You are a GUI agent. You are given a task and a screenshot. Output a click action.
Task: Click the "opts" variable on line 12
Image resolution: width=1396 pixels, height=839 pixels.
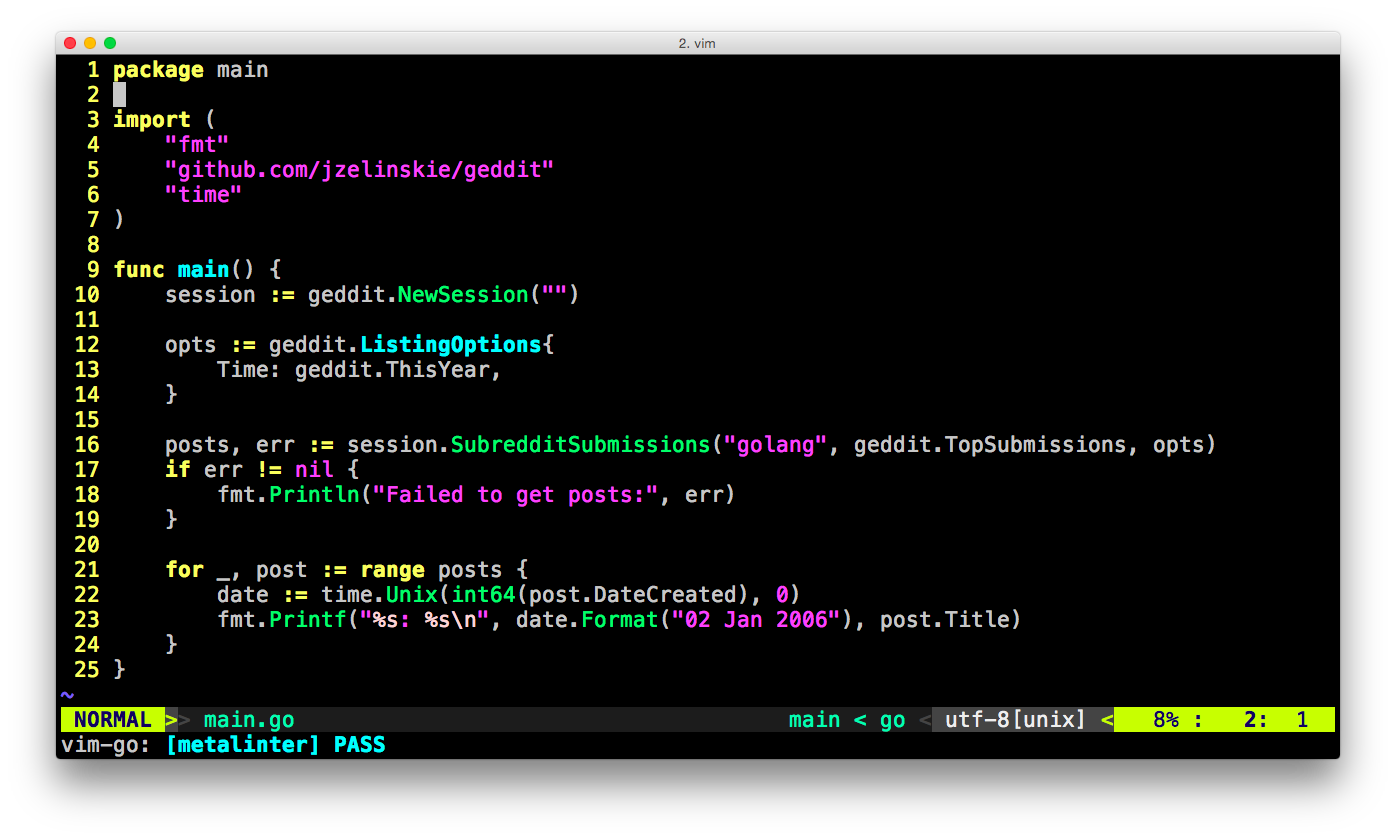point(191,345)
